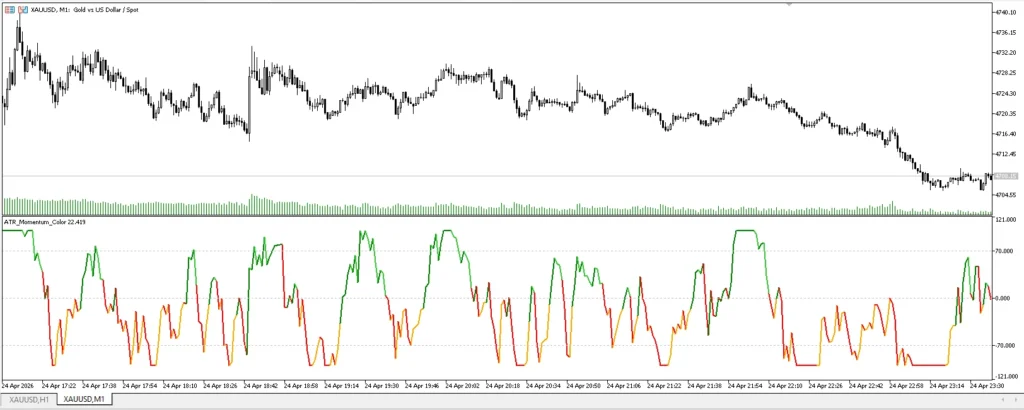This screenshot has width=1024, height=410.
Task: Click the horizontal bid price line
Action: tap(496, 176)
